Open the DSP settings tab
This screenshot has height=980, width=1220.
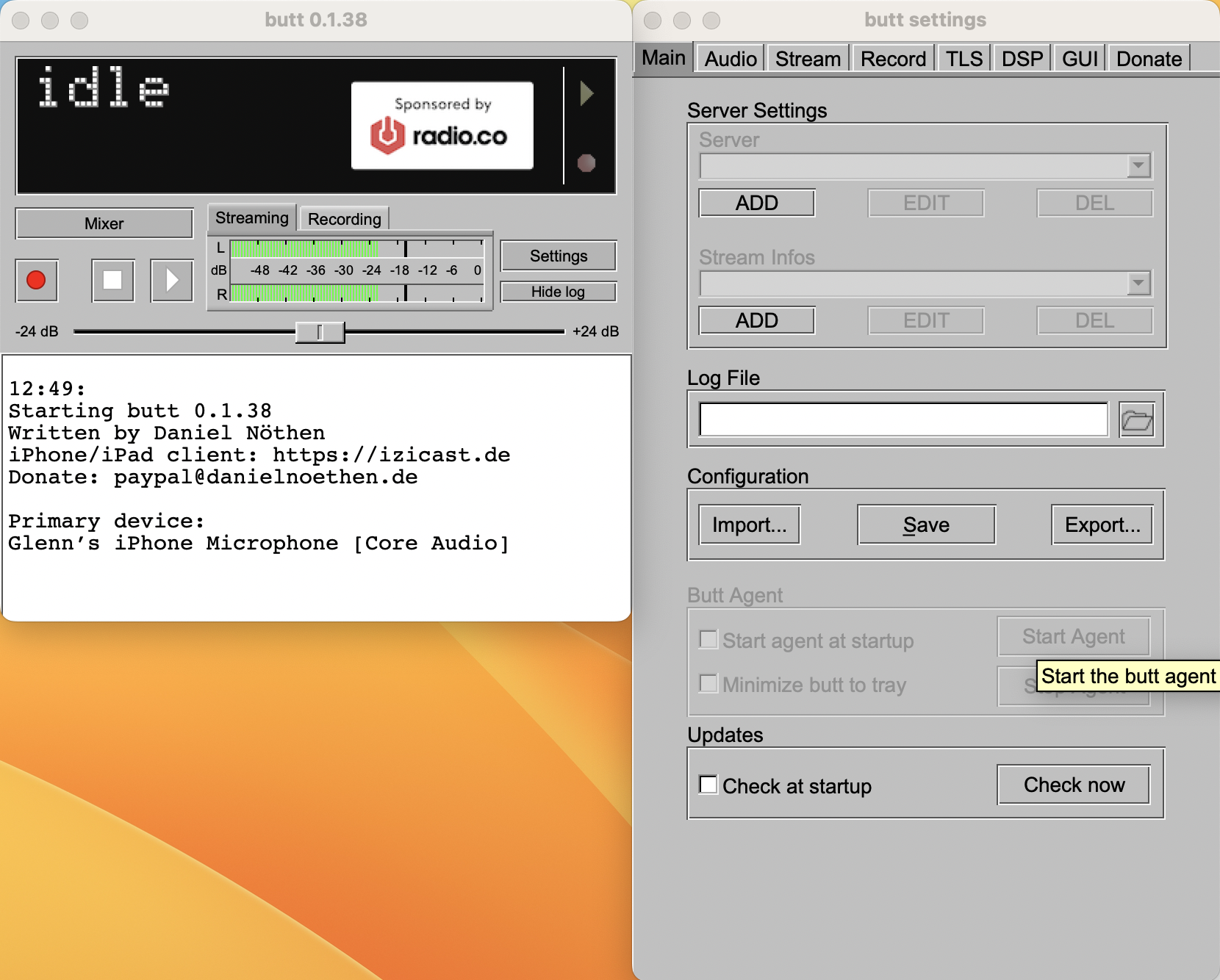1022,59
